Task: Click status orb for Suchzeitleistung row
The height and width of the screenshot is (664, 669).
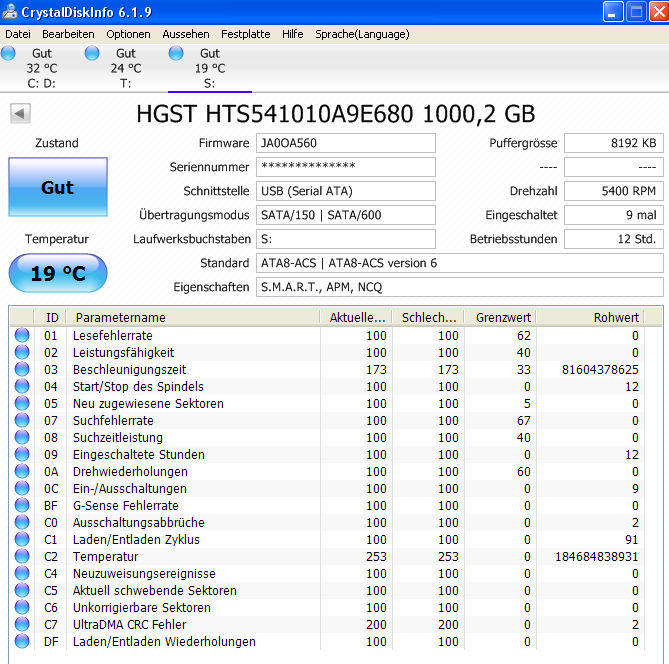Action: tap(22, 437)
